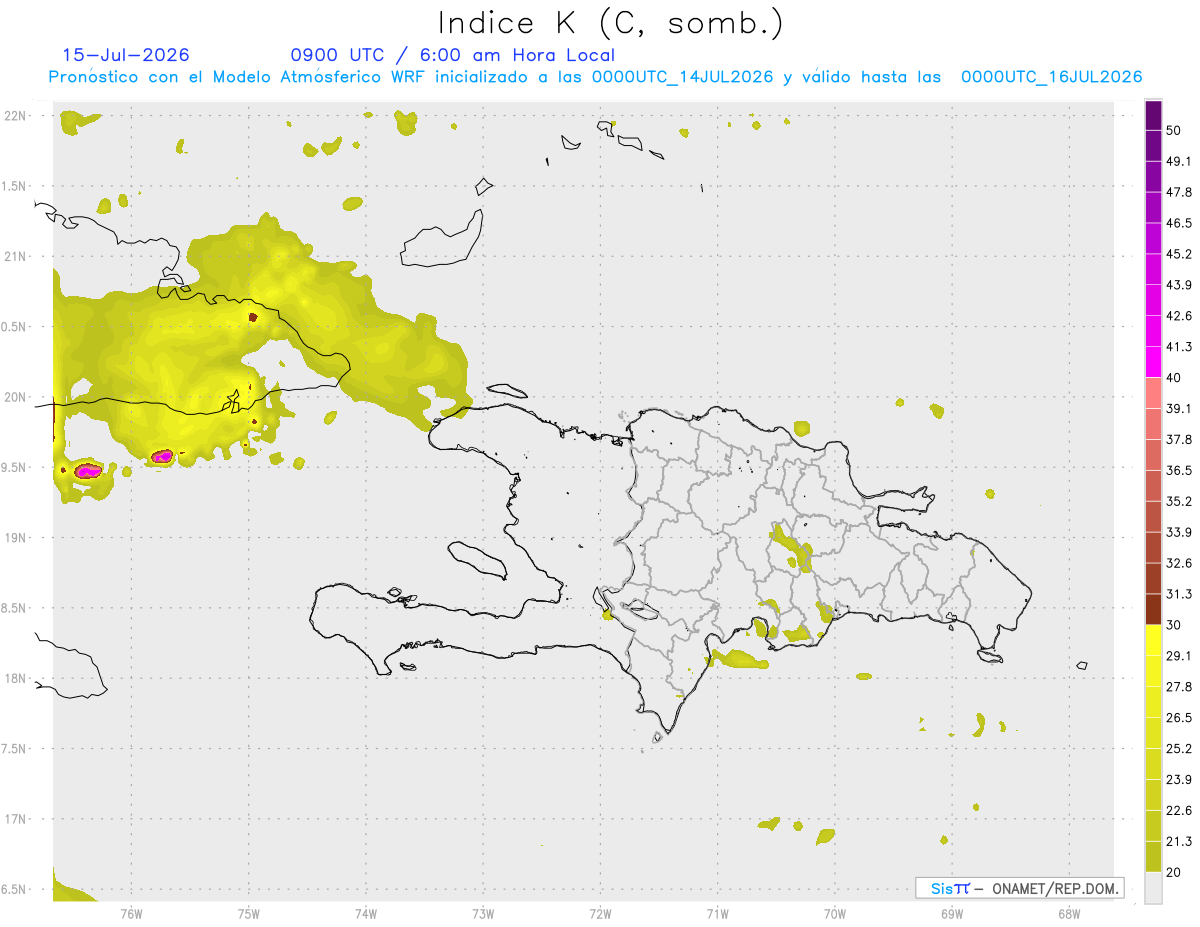Click the legend value "45.2"

(x=1179, y=254)
